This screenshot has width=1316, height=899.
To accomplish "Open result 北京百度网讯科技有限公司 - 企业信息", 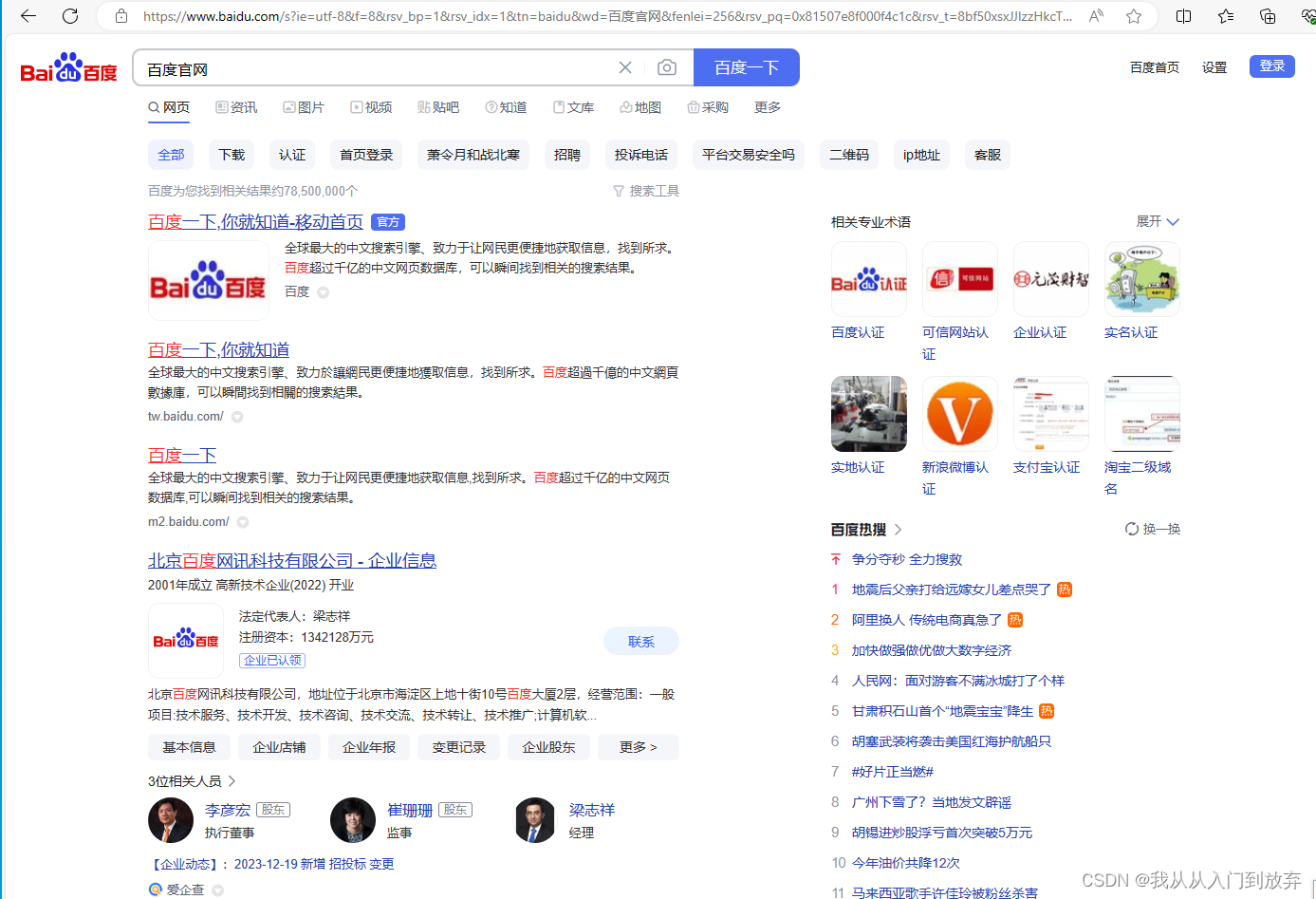I will pos(292,560).
